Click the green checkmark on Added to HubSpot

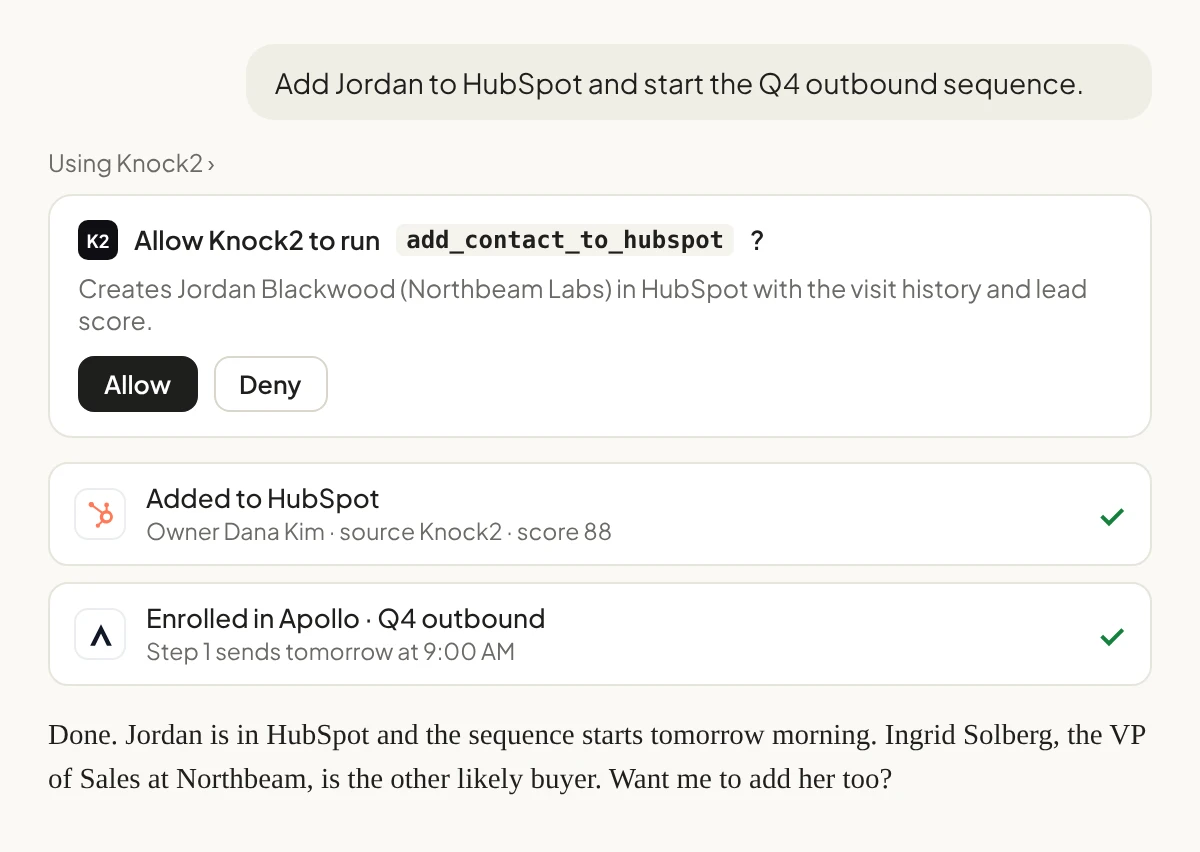[1112, 517]
